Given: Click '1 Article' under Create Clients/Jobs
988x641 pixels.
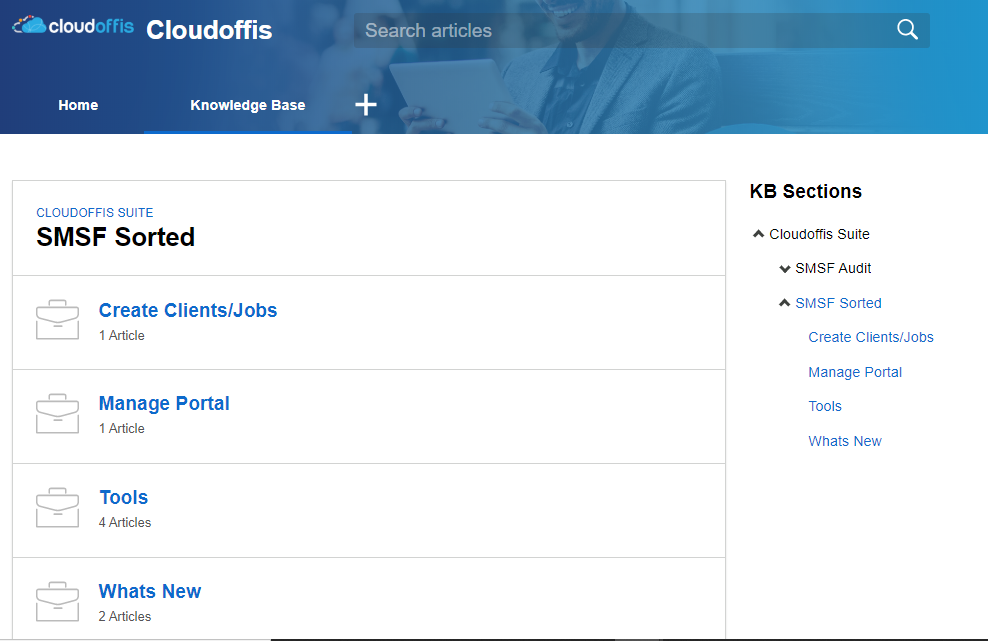Looking at the screenshot, I should [122, 335].
